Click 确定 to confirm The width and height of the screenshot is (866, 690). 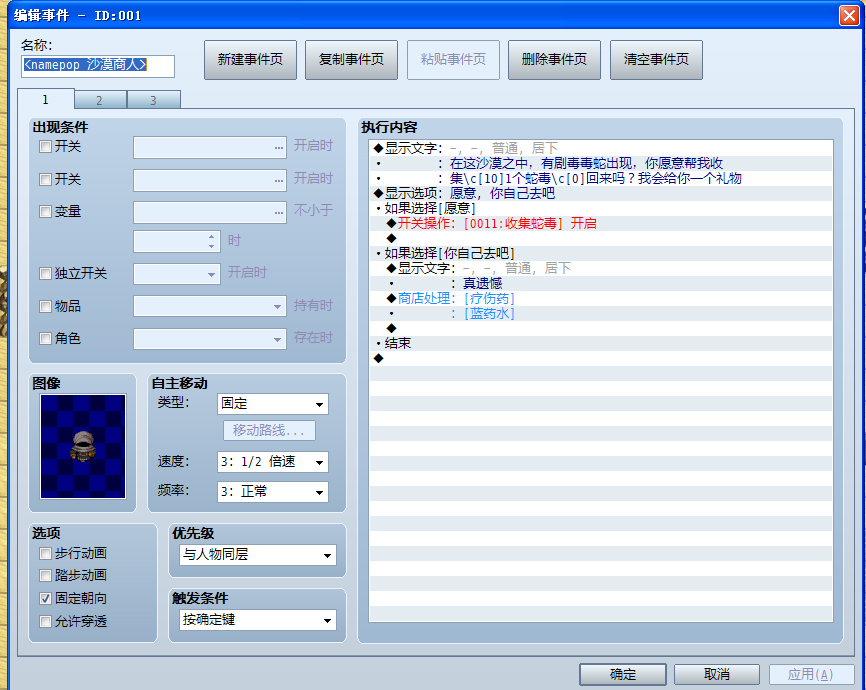click(x=622, y=674)
